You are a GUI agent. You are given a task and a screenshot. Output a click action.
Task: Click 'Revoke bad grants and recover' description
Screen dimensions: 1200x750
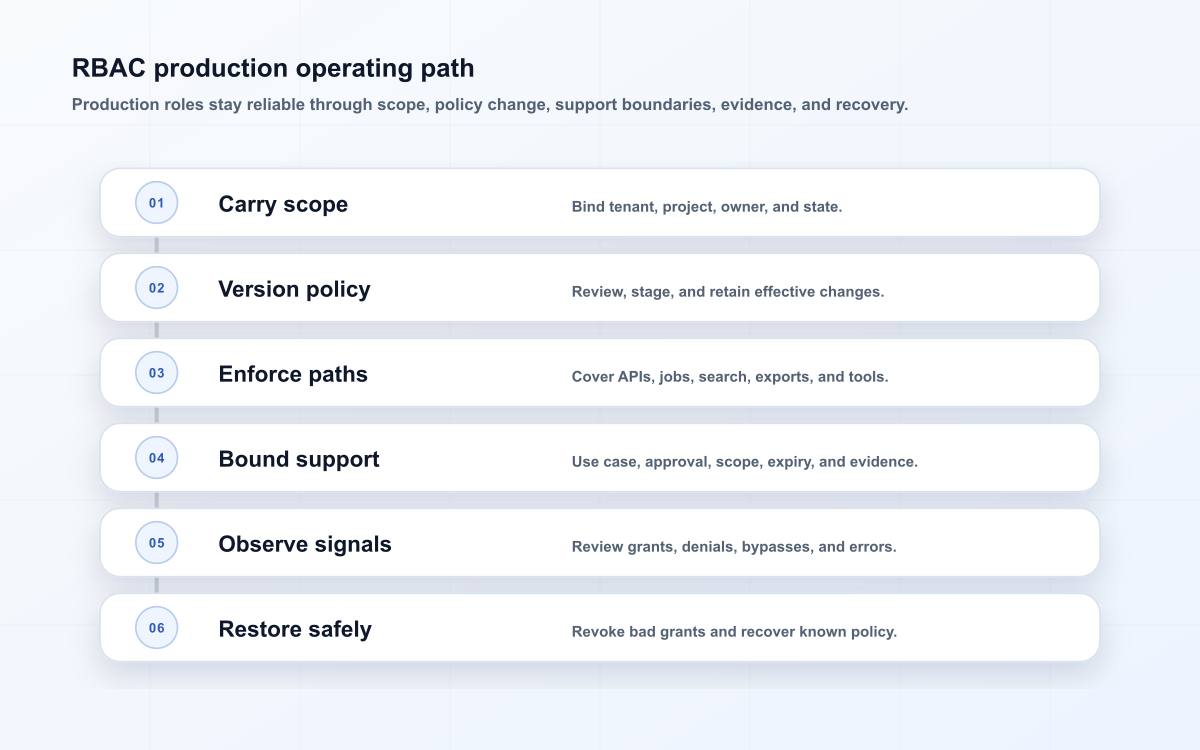[x=734, y=632]
